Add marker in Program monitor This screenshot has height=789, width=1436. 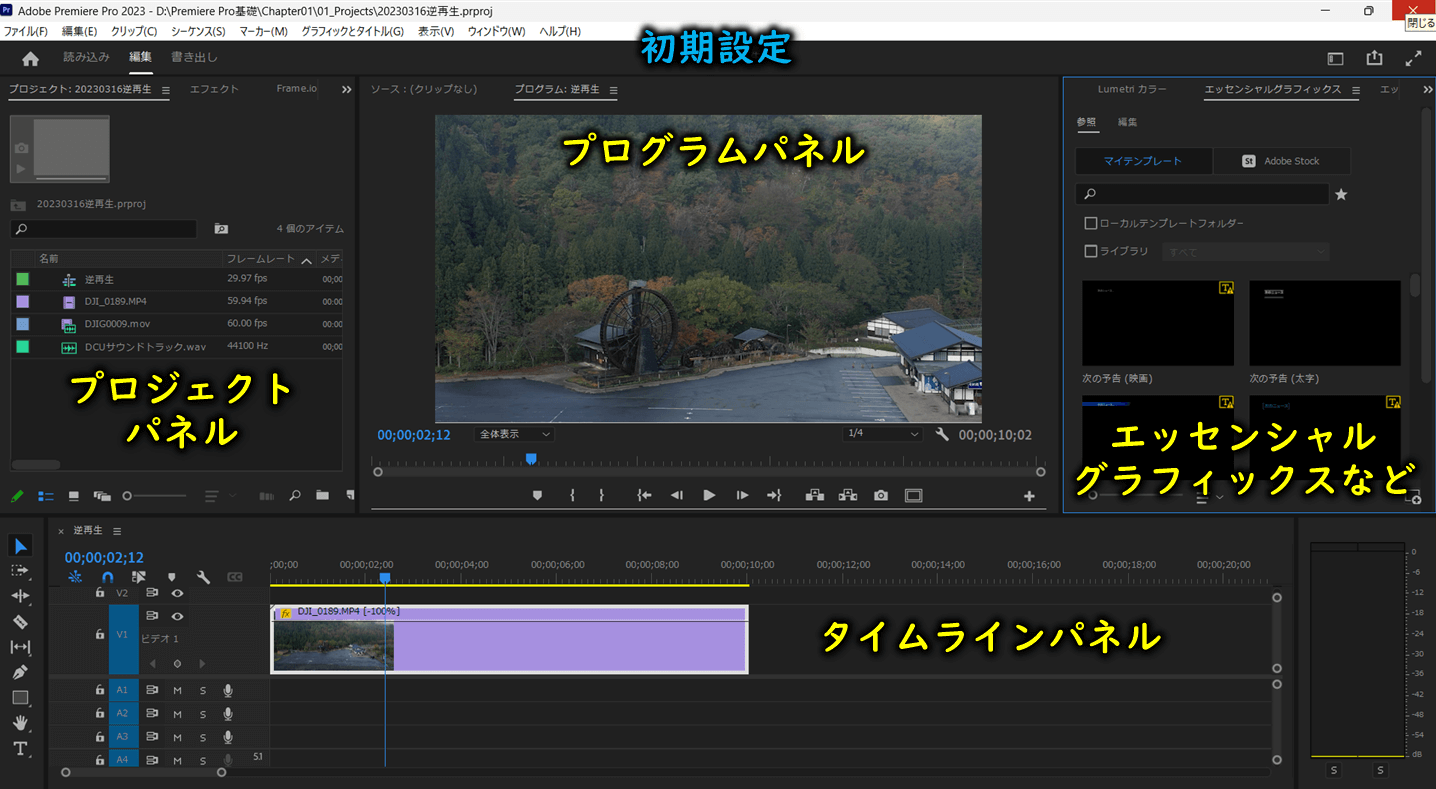pyautogui.click(x=537, y=495)
